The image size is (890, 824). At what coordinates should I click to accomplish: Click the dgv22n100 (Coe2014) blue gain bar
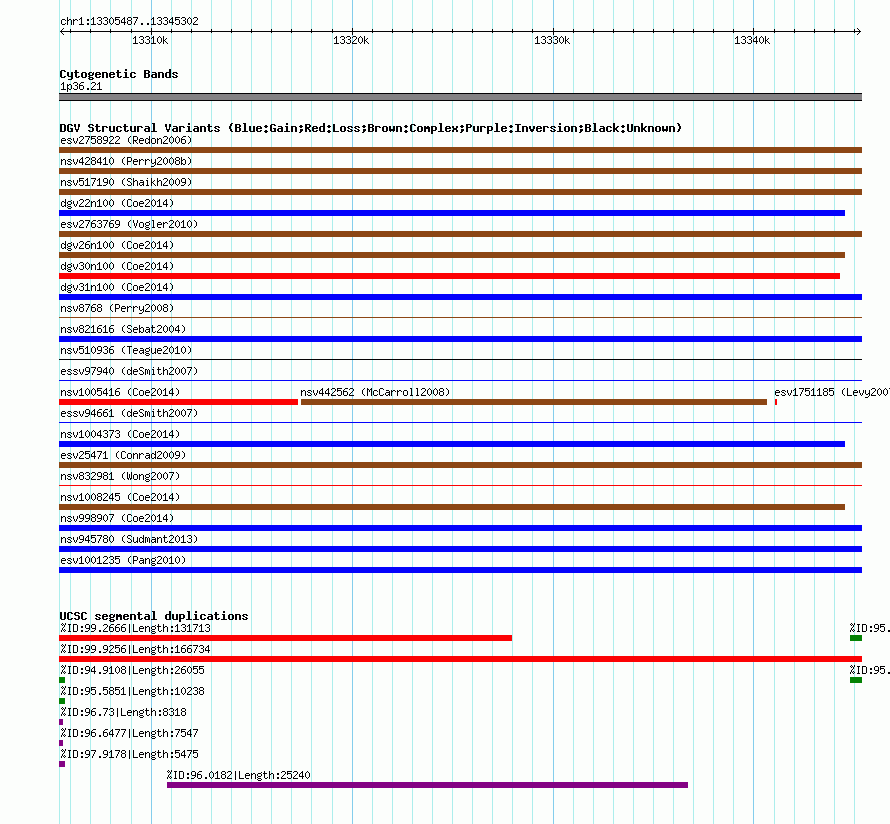[452, 213]
